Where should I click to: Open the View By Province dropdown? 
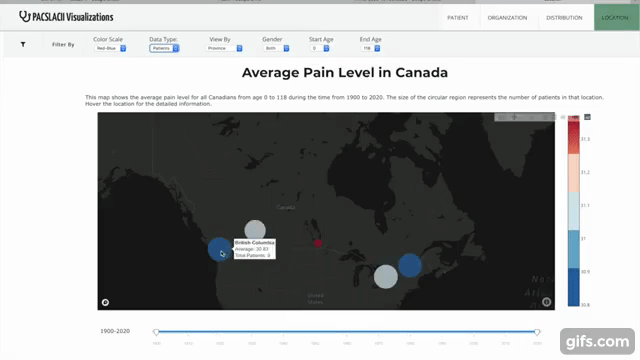pyautogui.click(x=224, y=48)
